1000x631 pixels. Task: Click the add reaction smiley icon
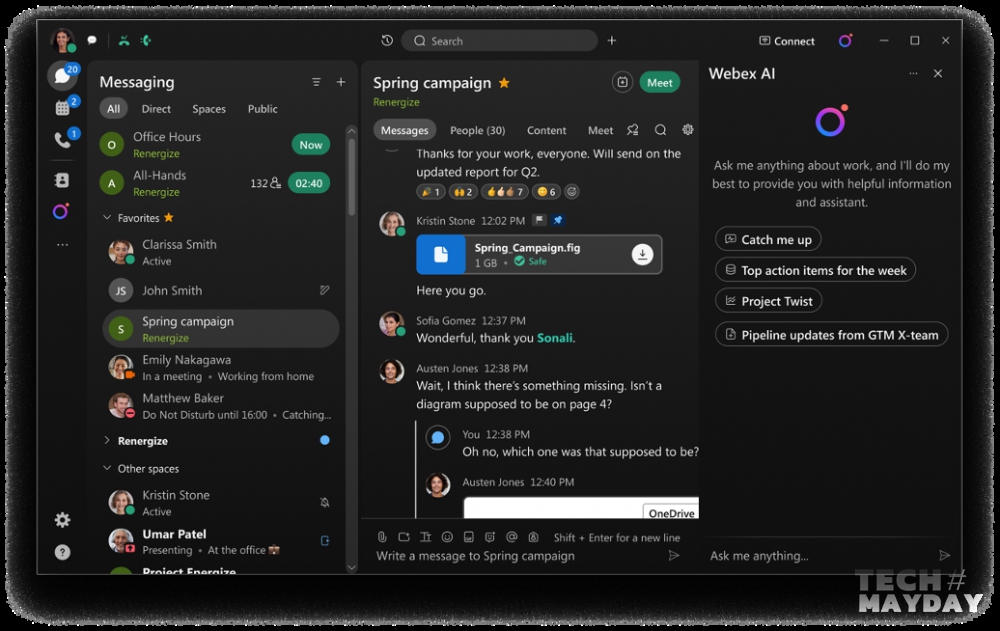click(572, 191)
